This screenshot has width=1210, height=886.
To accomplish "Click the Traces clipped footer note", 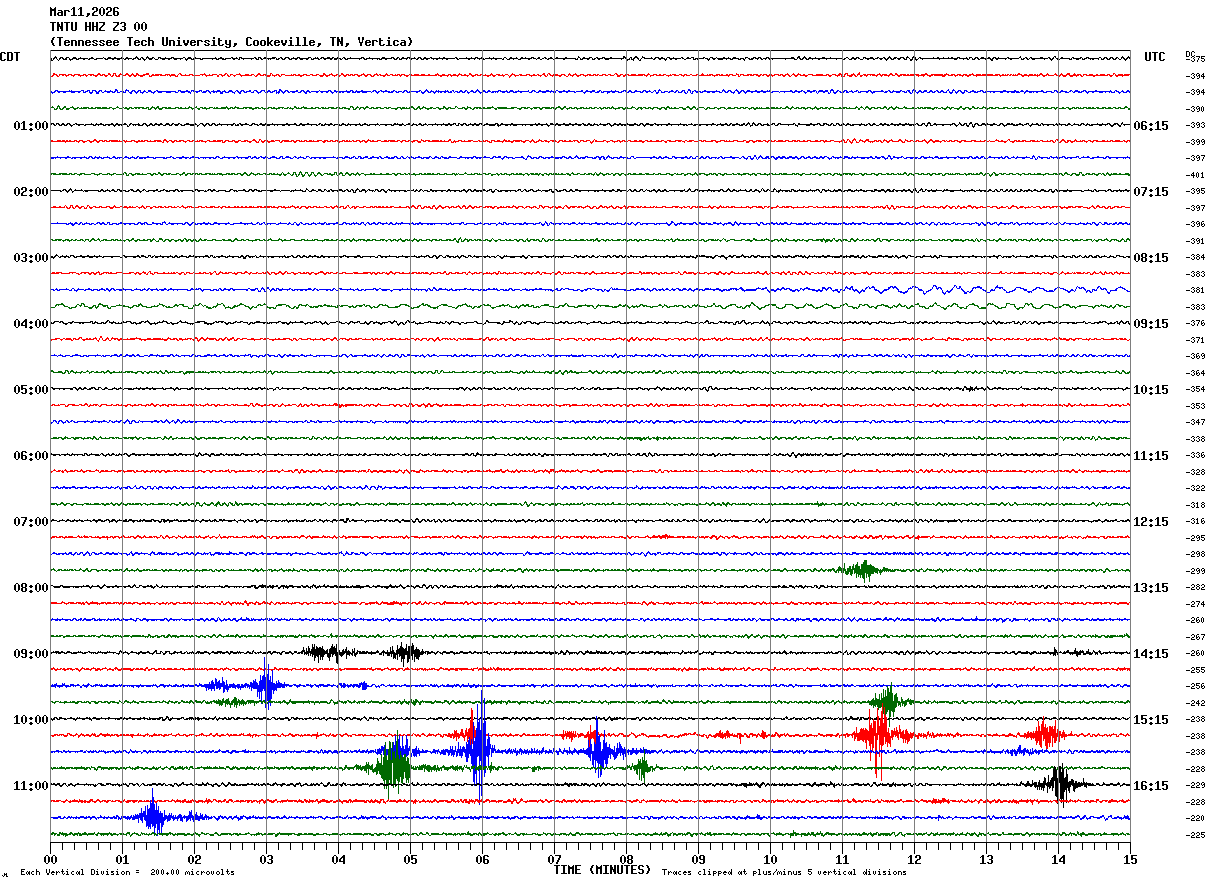I will click(784, 873).
